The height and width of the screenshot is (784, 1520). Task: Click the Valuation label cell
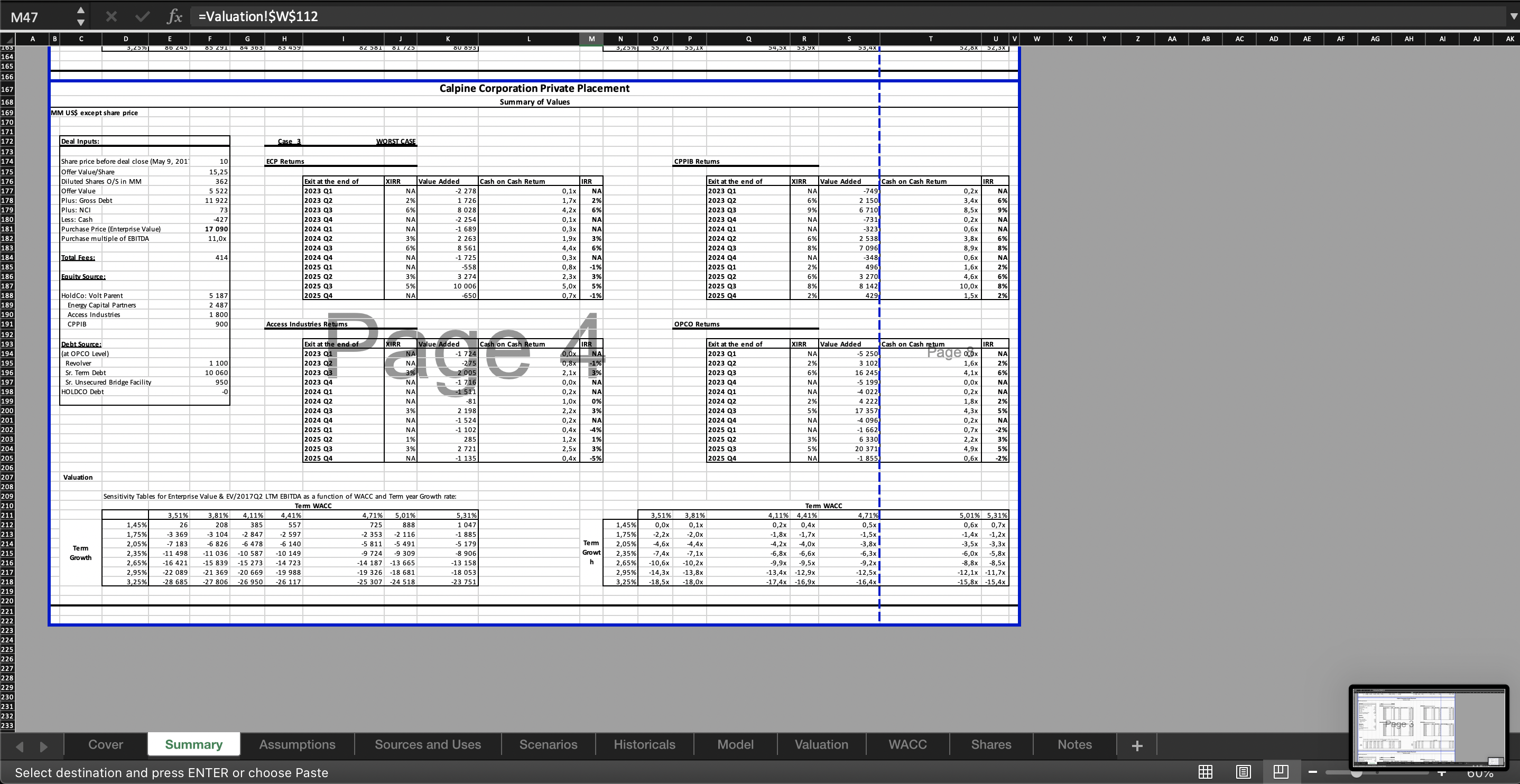coord(78,477)
